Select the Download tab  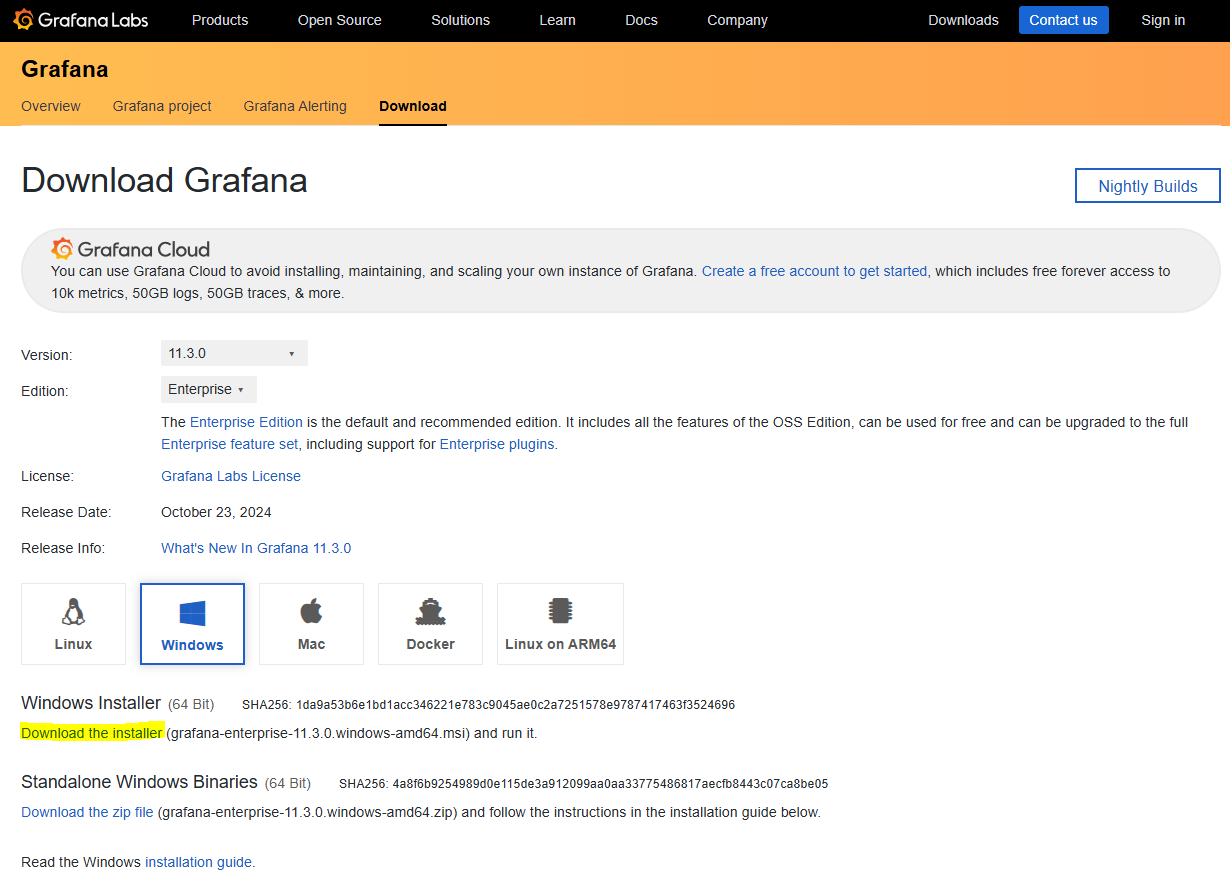(x=413, y=106)
